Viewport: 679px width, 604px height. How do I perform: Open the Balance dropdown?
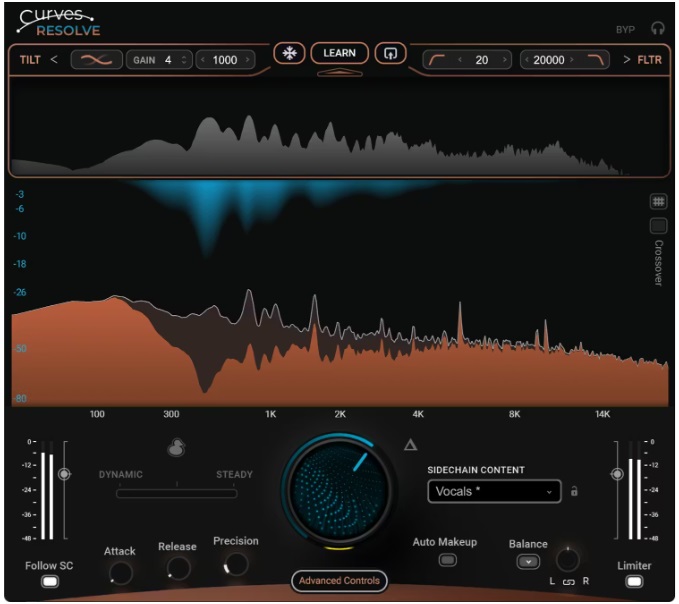click(x=527, y=562)
